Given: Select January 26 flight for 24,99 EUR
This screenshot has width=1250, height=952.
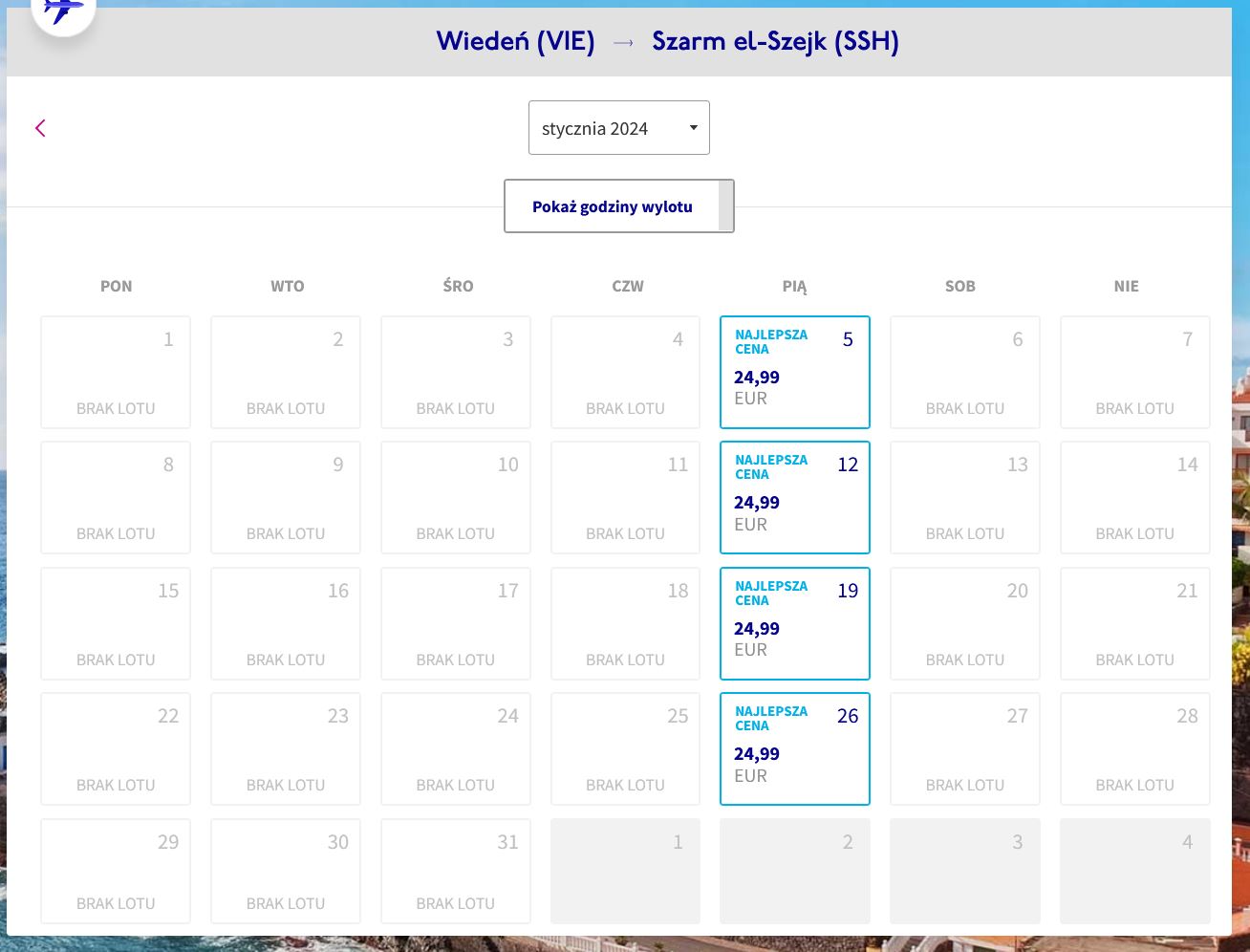Looking at the screenshot, I should coord(795,748).
